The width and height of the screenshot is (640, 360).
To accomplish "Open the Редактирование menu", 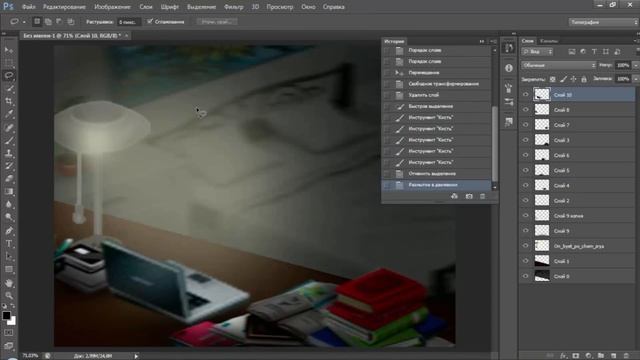I will click(64, 7).
